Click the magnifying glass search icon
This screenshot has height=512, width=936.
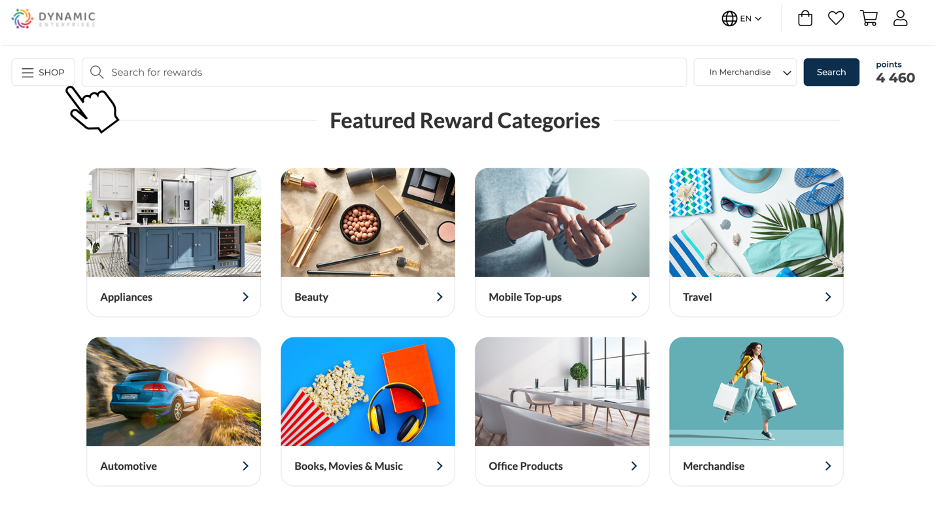97,72
